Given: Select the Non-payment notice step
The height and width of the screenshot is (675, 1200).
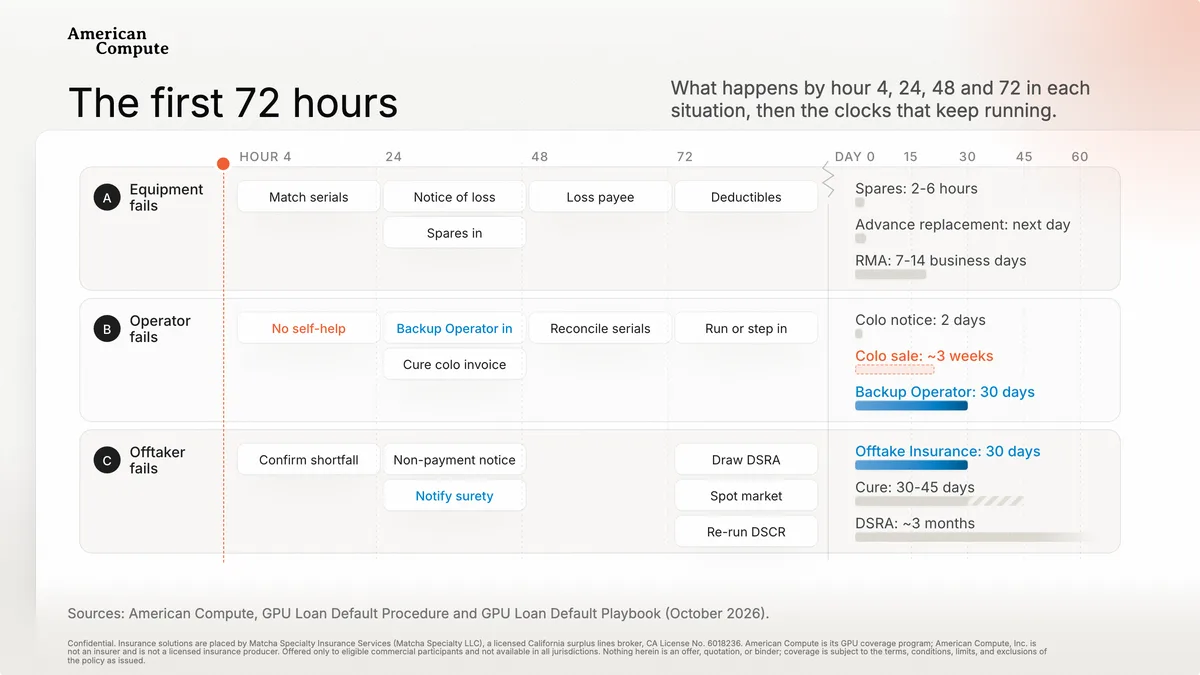Looking at the screenshot, I should [x=455, y=460].
